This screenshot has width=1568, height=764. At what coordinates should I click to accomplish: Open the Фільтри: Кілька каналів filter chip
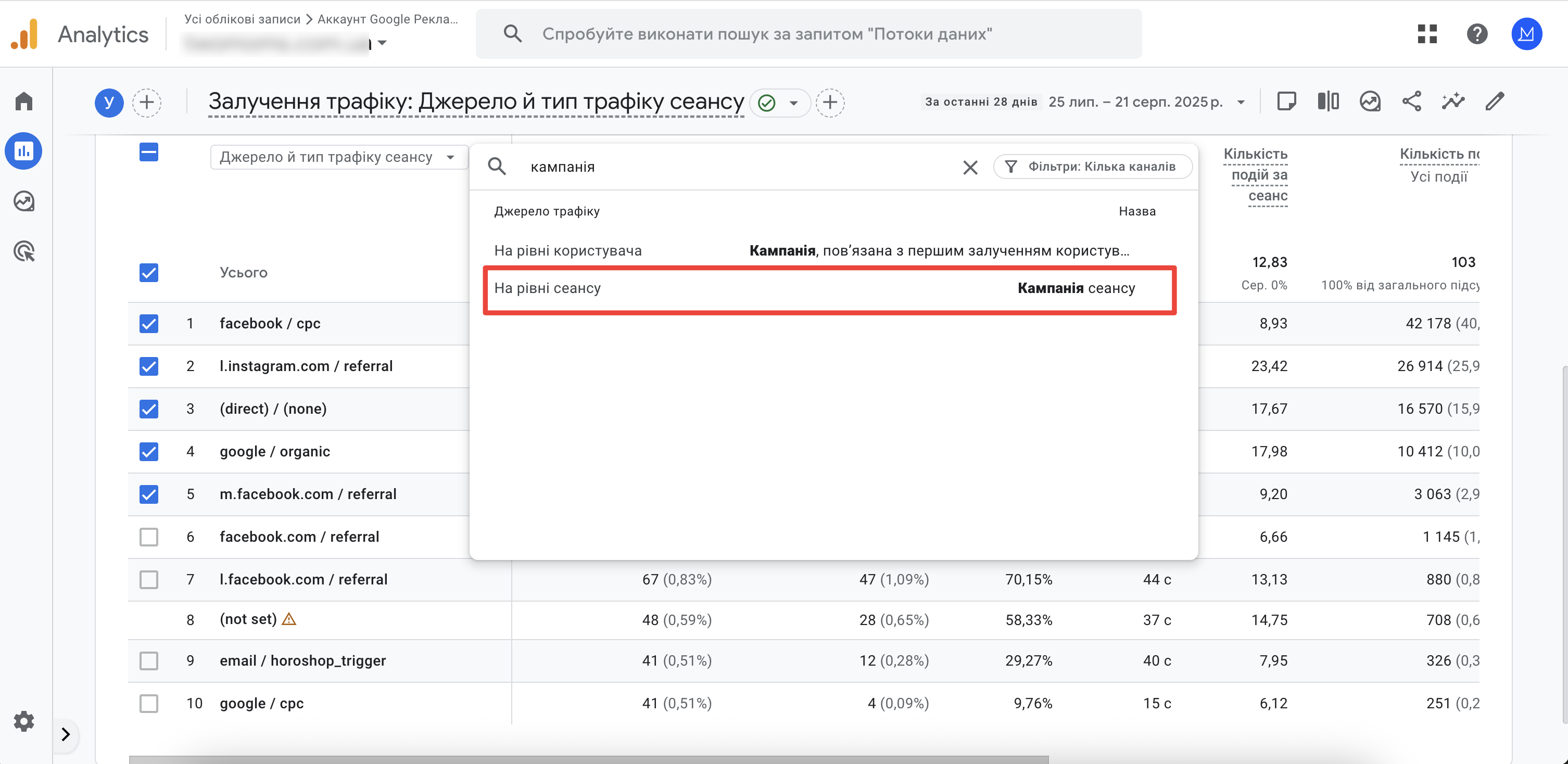pyautogui.click(x=1092, y=167)
